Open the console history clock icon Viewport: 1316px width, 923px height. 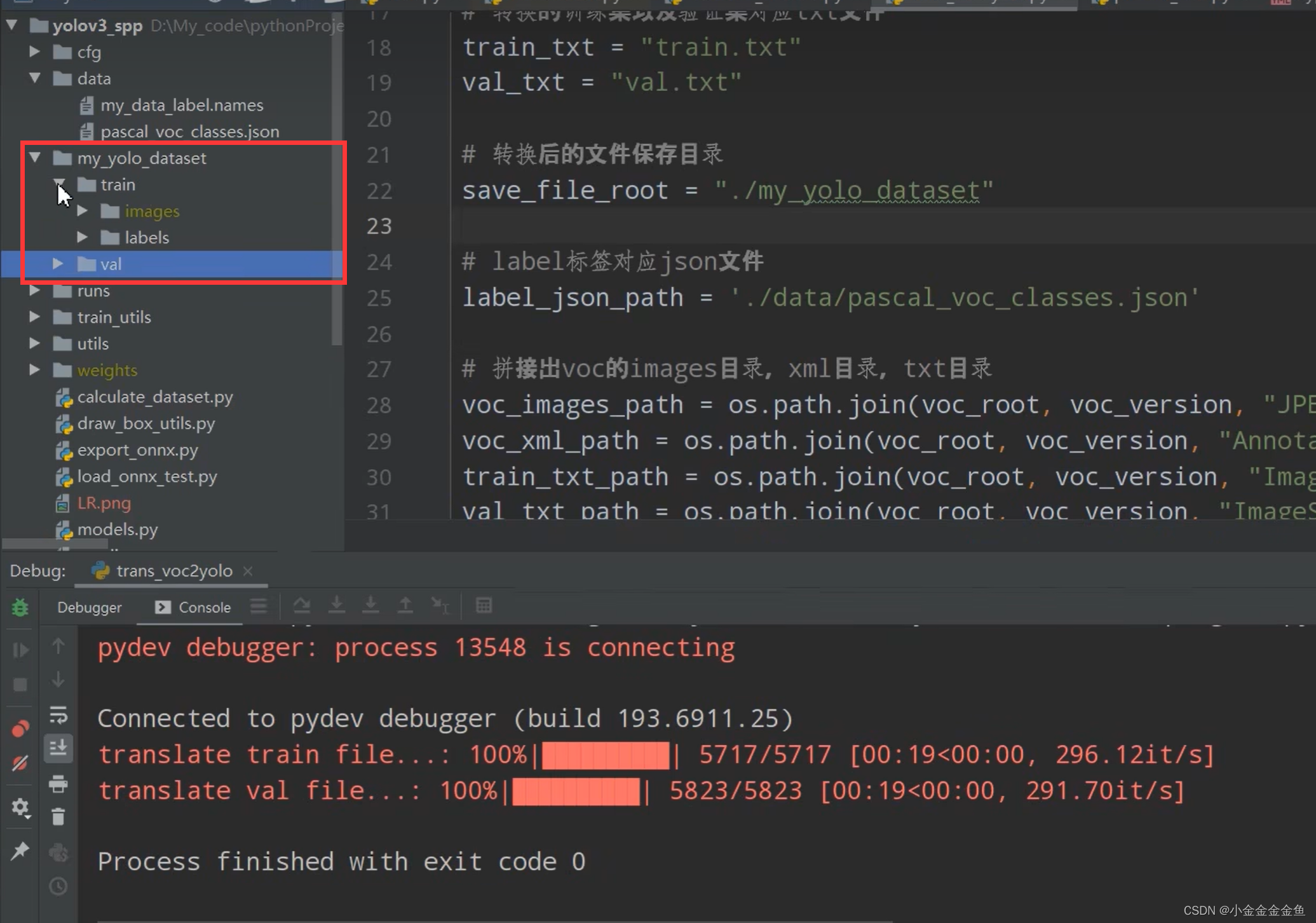(x=58, y=885)
